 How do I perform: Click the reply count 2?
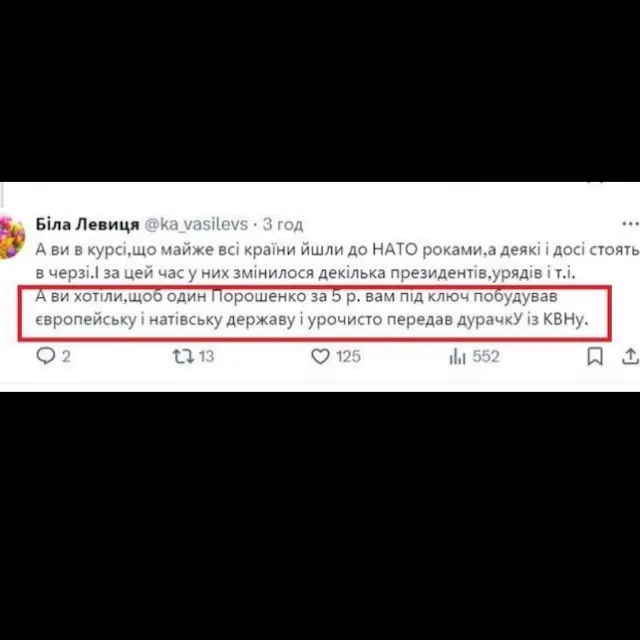(x=66, y=357)
